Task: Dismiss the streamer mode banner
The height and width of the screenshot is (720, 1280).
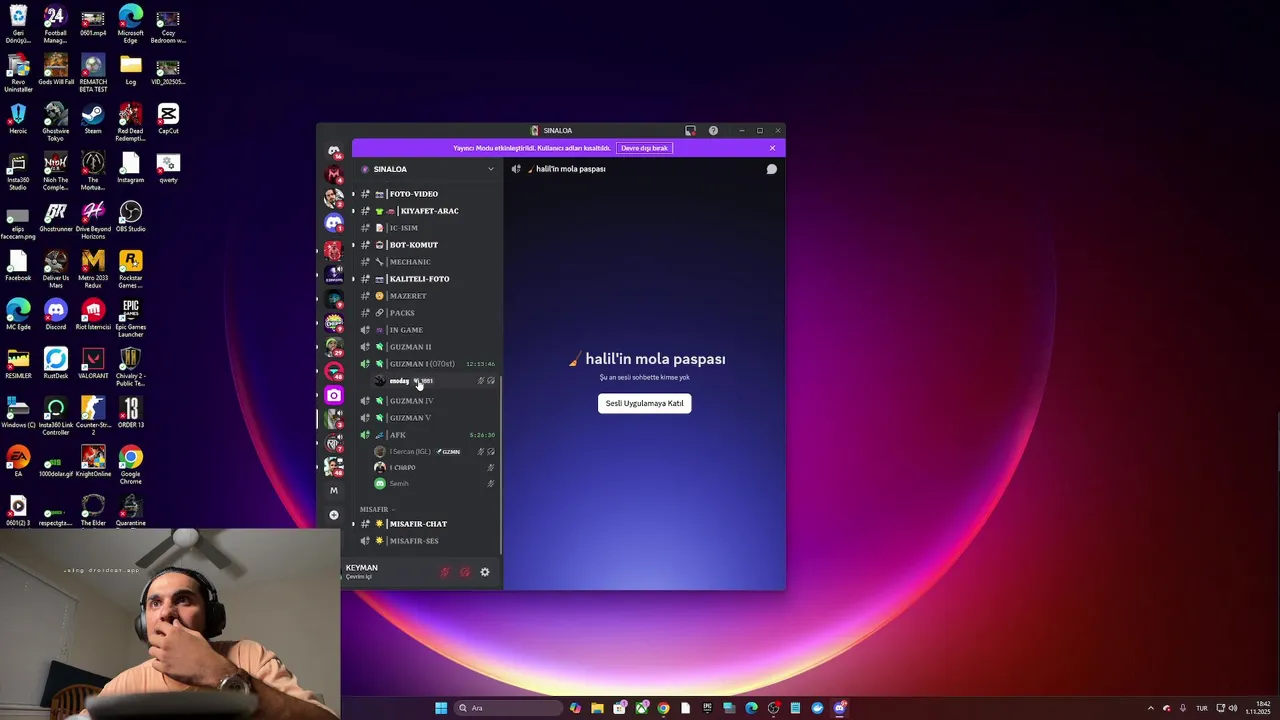Action: coord(772,148)
